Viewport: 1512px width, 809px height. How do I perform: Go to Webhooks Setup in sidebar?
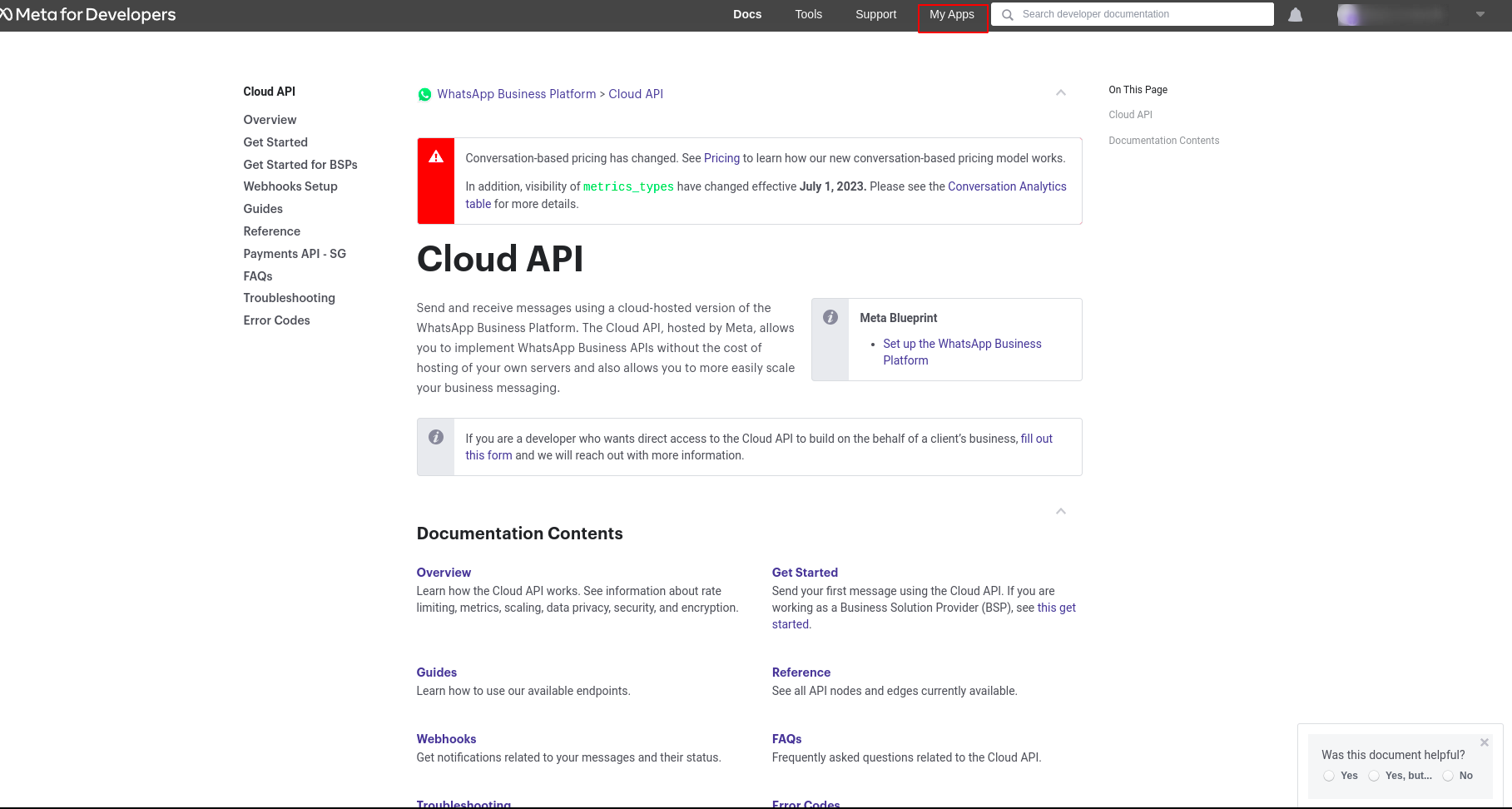(290, 186)
